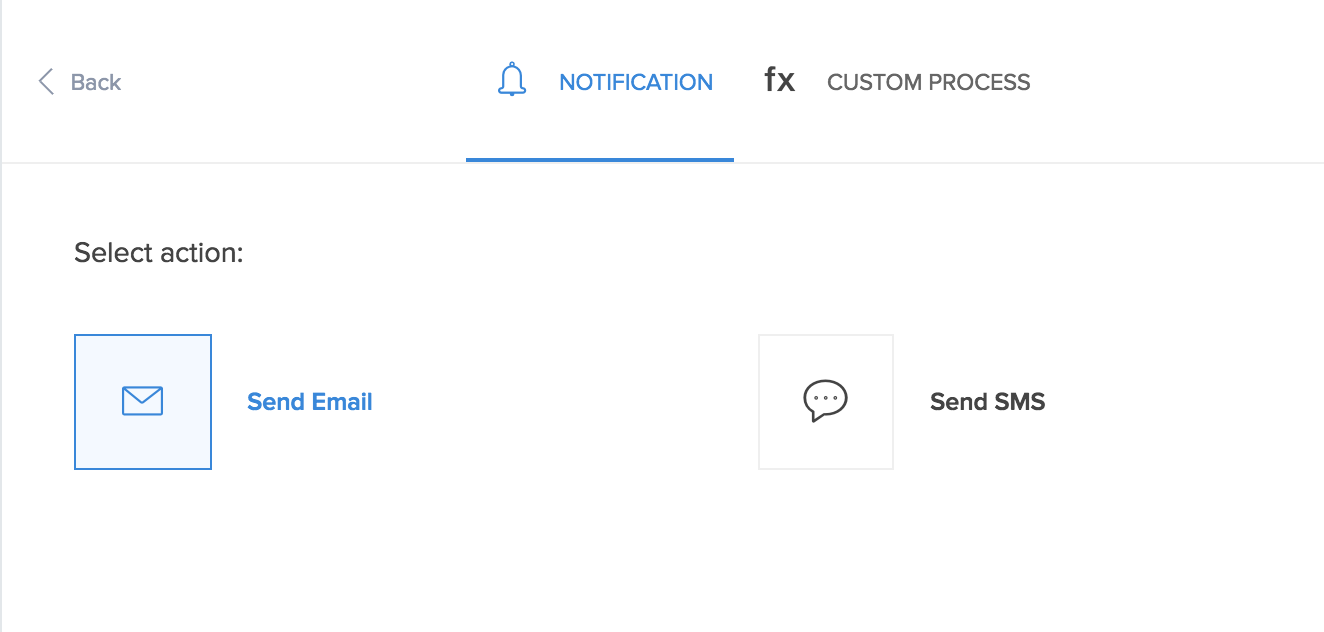The image size is (1324, 632).
Task: Choose the Send Email text label
Action: click(309, 402)
